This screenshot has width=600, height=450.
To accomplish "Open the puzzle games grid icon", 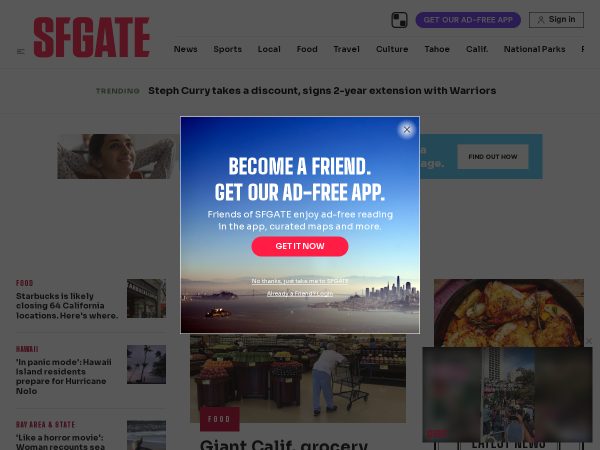I will (399, 20).
